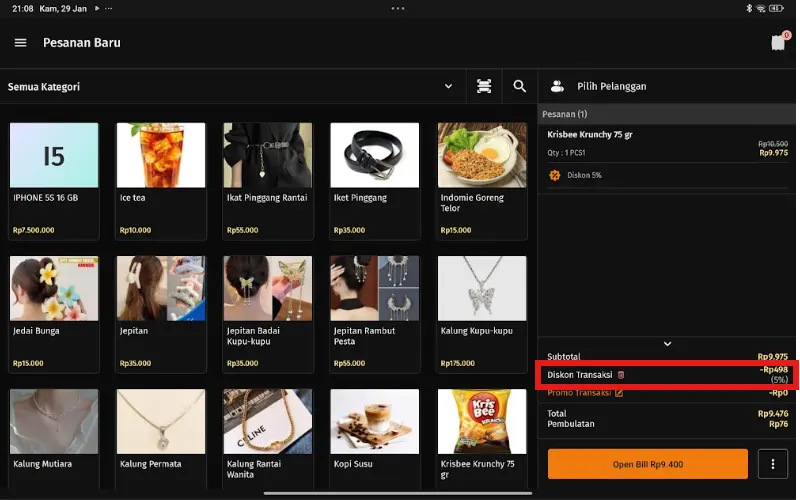The height and width of the screenshot is (500, 800).
Task: Add Ice tea product to order
Action: tap(160, 180)
